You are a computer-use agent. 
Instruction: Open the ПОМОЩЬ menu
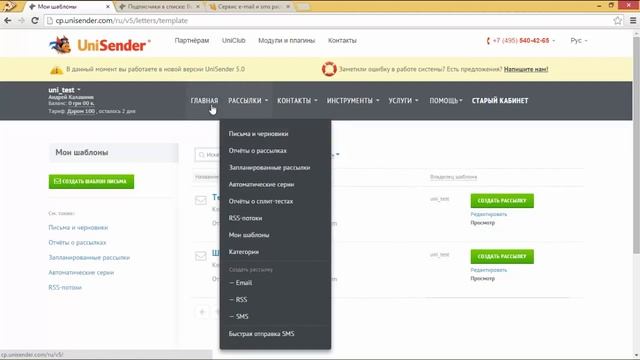pyautogui.click(x=446, y=100)
